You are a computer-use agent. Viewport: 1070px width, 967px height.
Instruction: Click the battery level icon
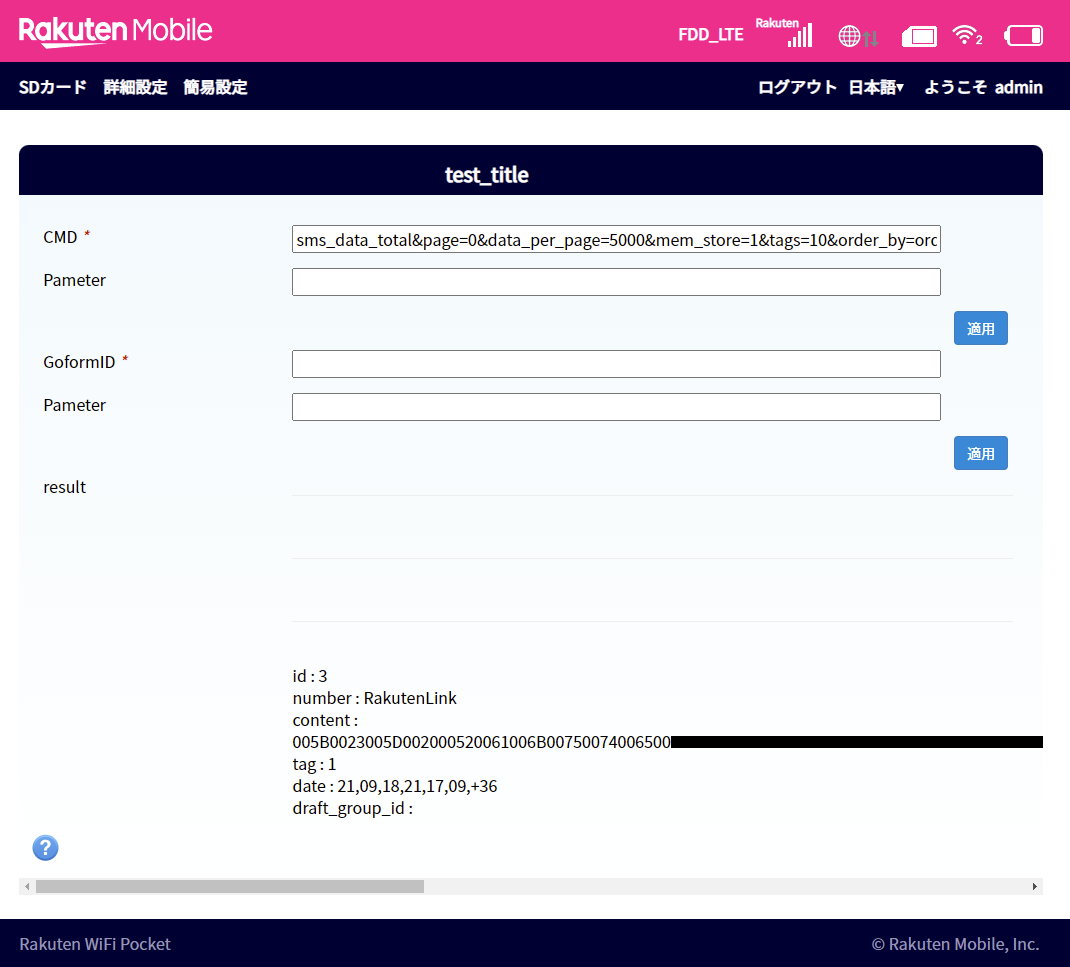(1023, 35)
